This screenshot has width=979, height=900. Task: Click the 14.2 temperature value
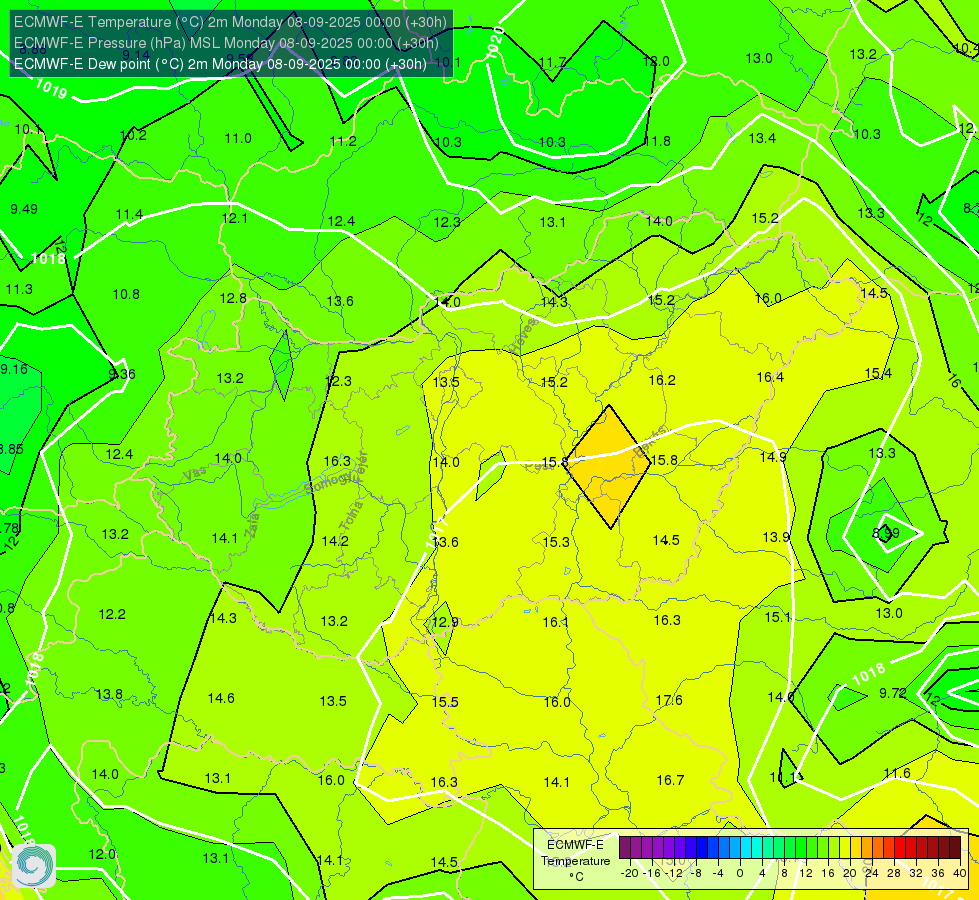tap(335, 541)
